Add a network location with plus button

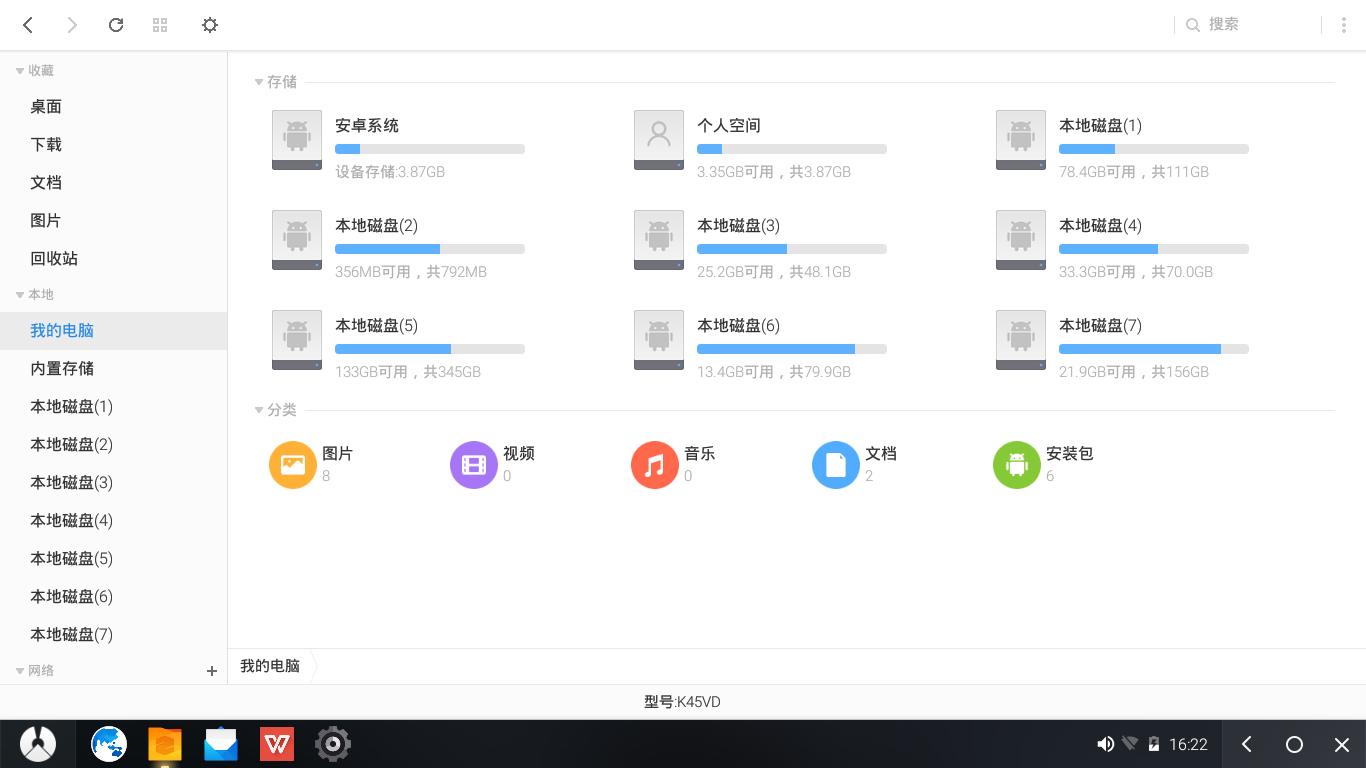point(212,671)
